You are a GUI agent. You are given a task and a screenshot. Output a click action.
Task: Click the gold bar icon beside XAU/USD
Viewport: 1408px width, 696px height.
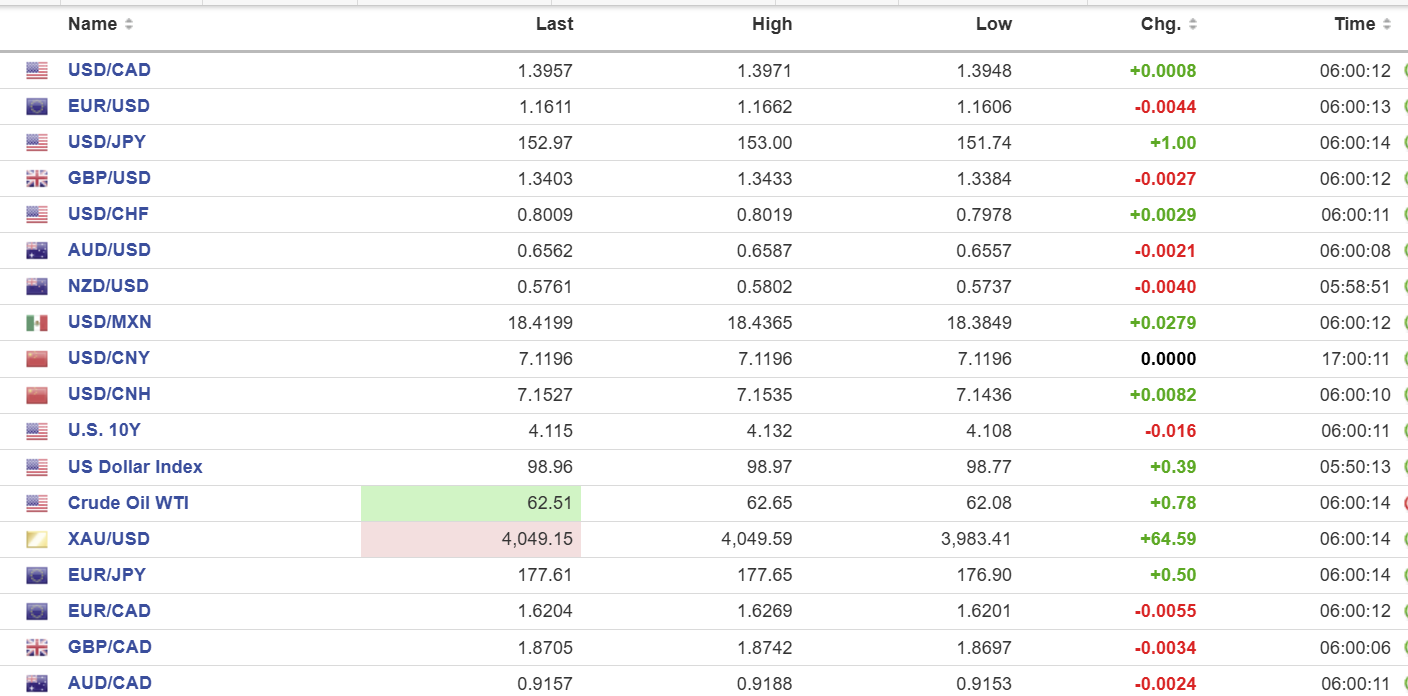(37, 540)
